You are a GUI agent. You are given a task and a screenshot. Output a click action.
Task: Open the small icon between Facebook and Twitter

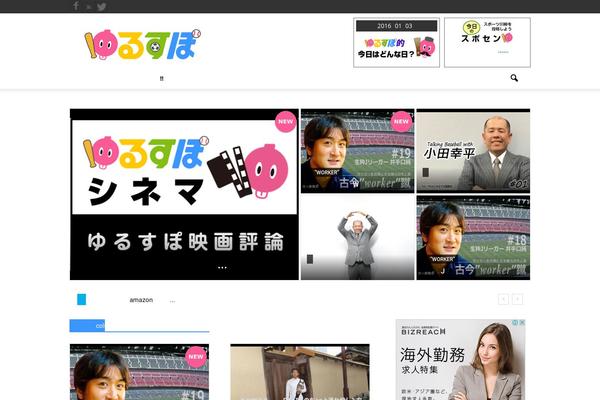pyautogui.click(x=89, y=7)
